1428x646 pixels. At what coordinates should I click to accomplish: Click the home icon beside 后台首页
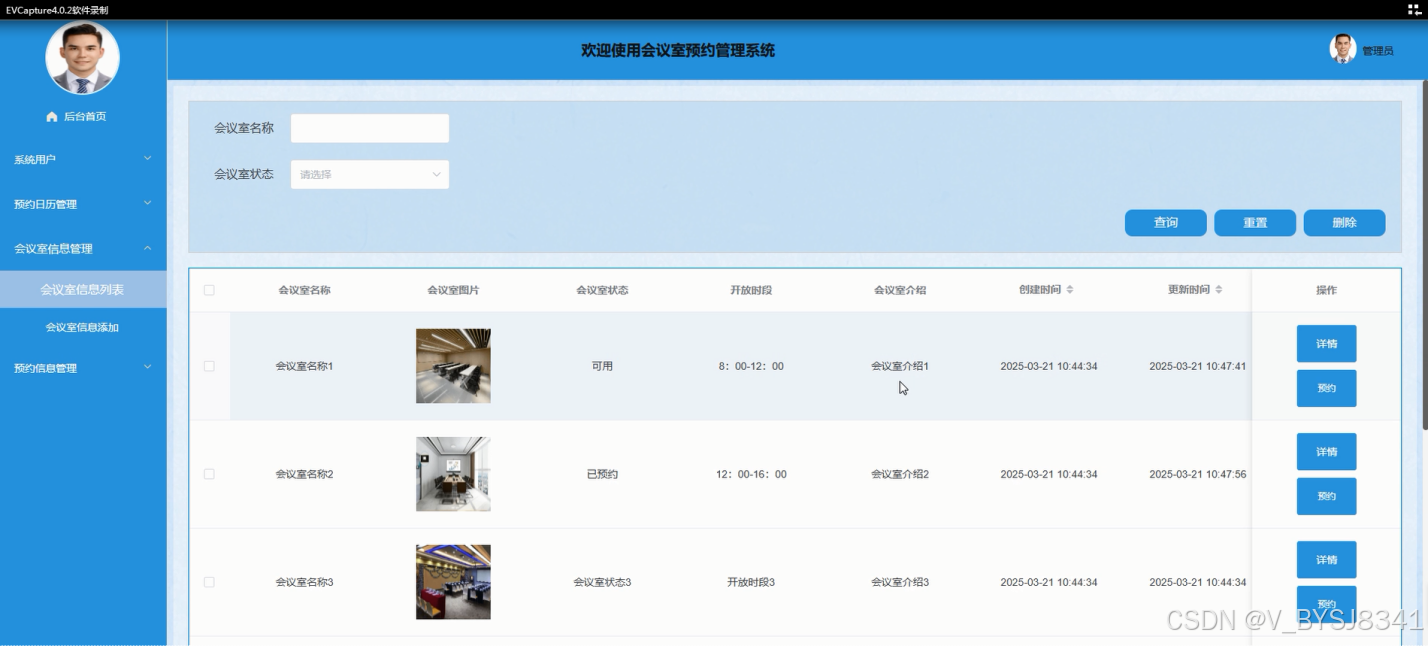52,117
